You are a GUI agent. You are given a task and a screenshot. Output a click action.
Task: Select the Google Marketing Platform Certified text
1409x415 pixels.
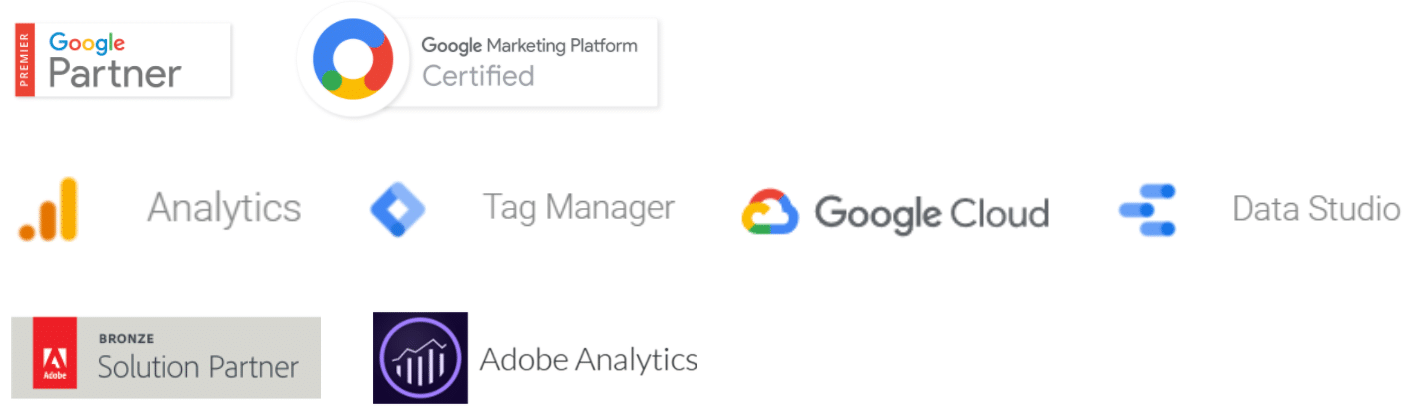point(529,60)
